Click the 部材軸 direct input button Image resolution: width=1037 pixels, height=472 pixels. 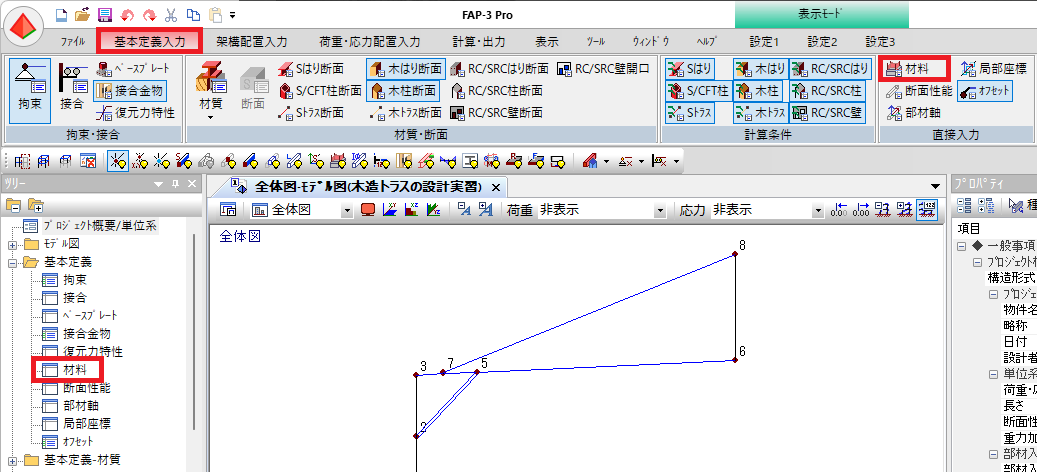tap(913, 113)
